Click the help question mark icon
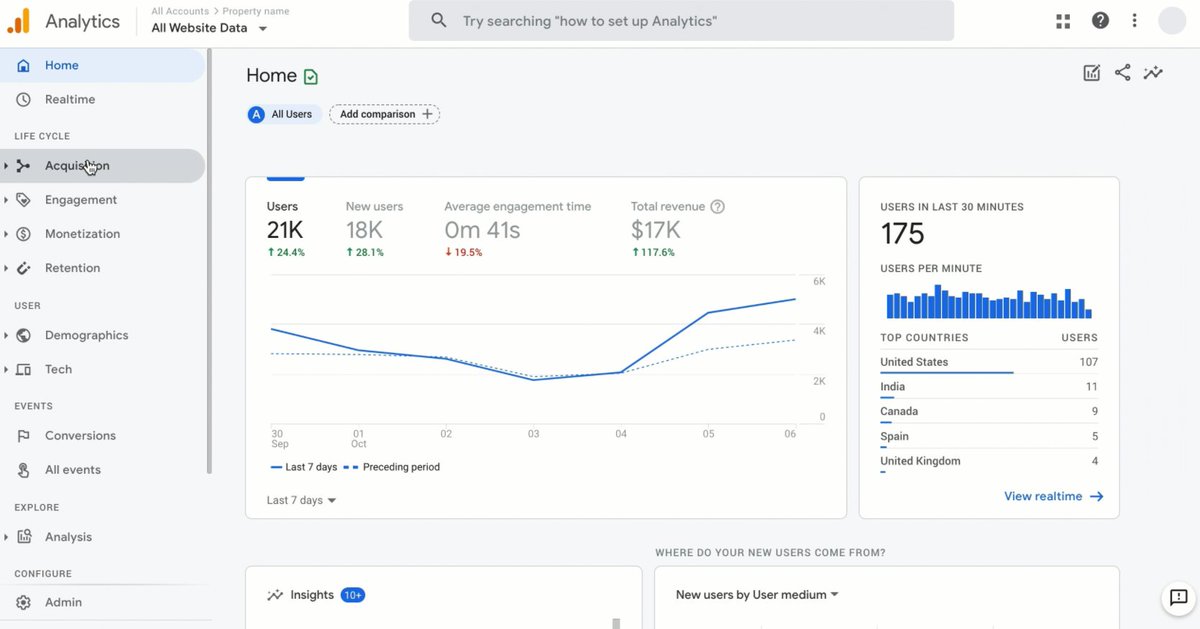Image resolution: width=1200 pixels, height=629 pixels. coord(1100,20)
